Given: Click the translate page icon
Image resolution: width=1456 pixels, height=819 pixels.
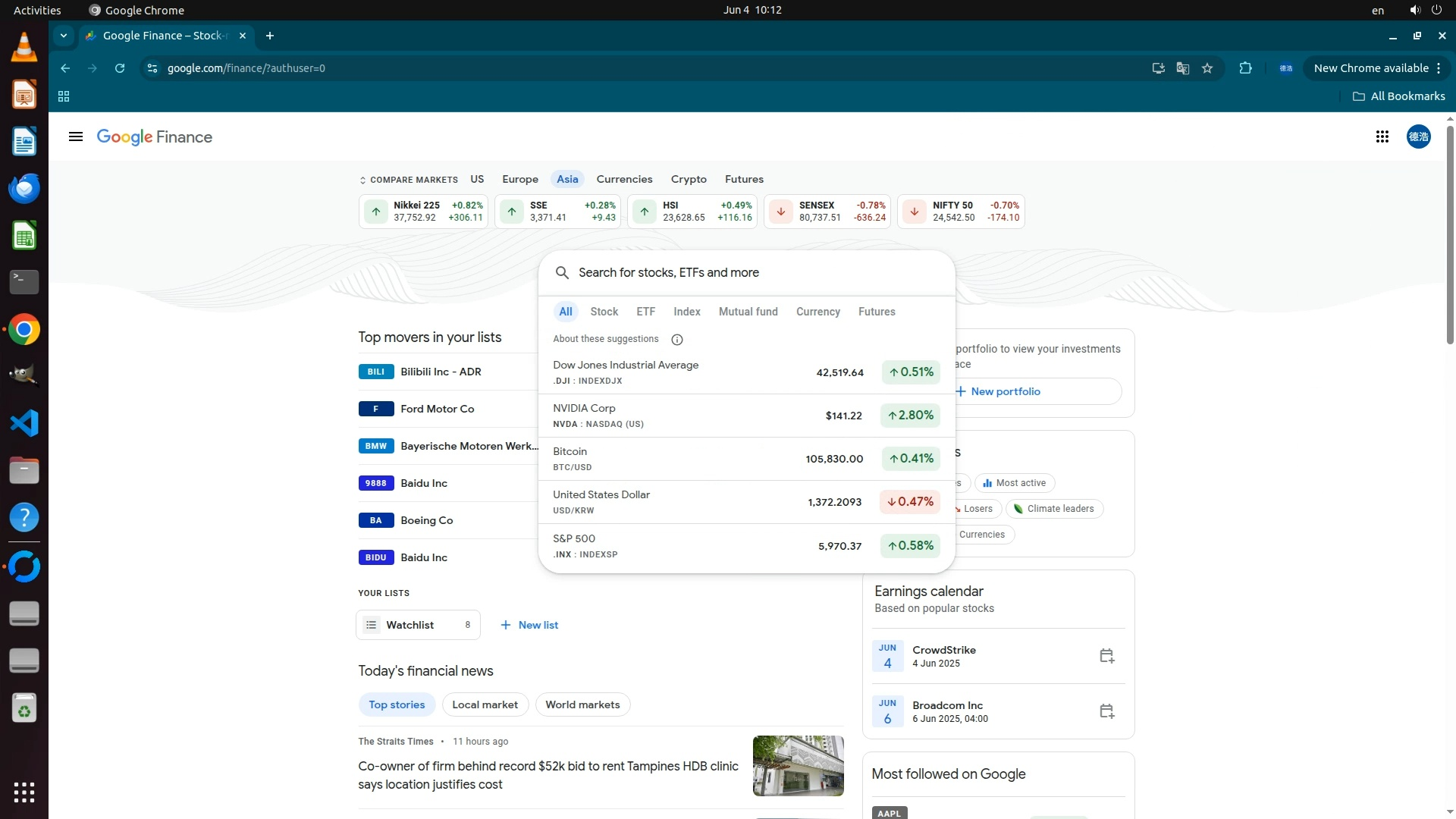Looking at the screenshot, I should point(1182,68).
